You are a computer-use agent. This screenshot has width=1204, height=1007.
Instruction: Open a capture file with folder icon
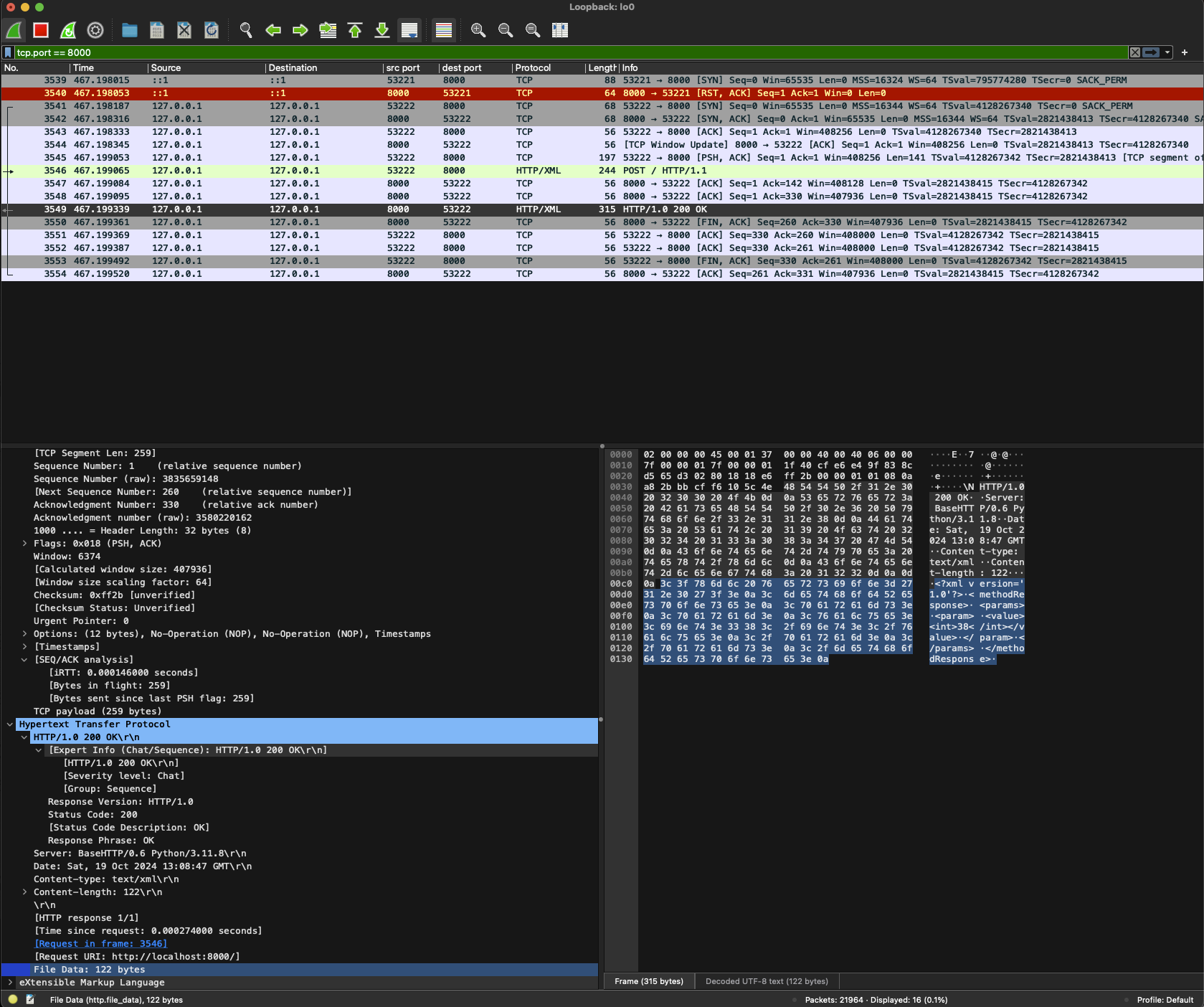(x=130, y=30)
